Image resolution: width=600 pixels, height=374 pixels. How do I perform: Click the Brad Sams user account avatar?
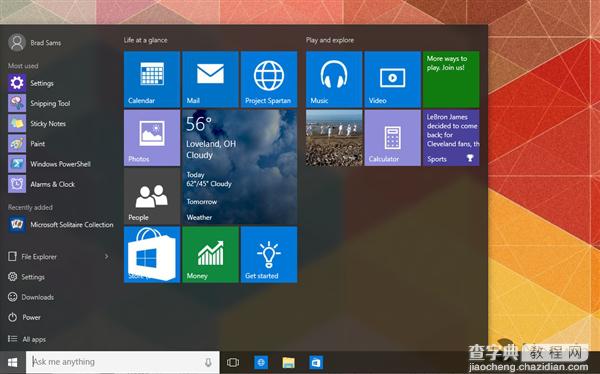(x=17, y=42)
